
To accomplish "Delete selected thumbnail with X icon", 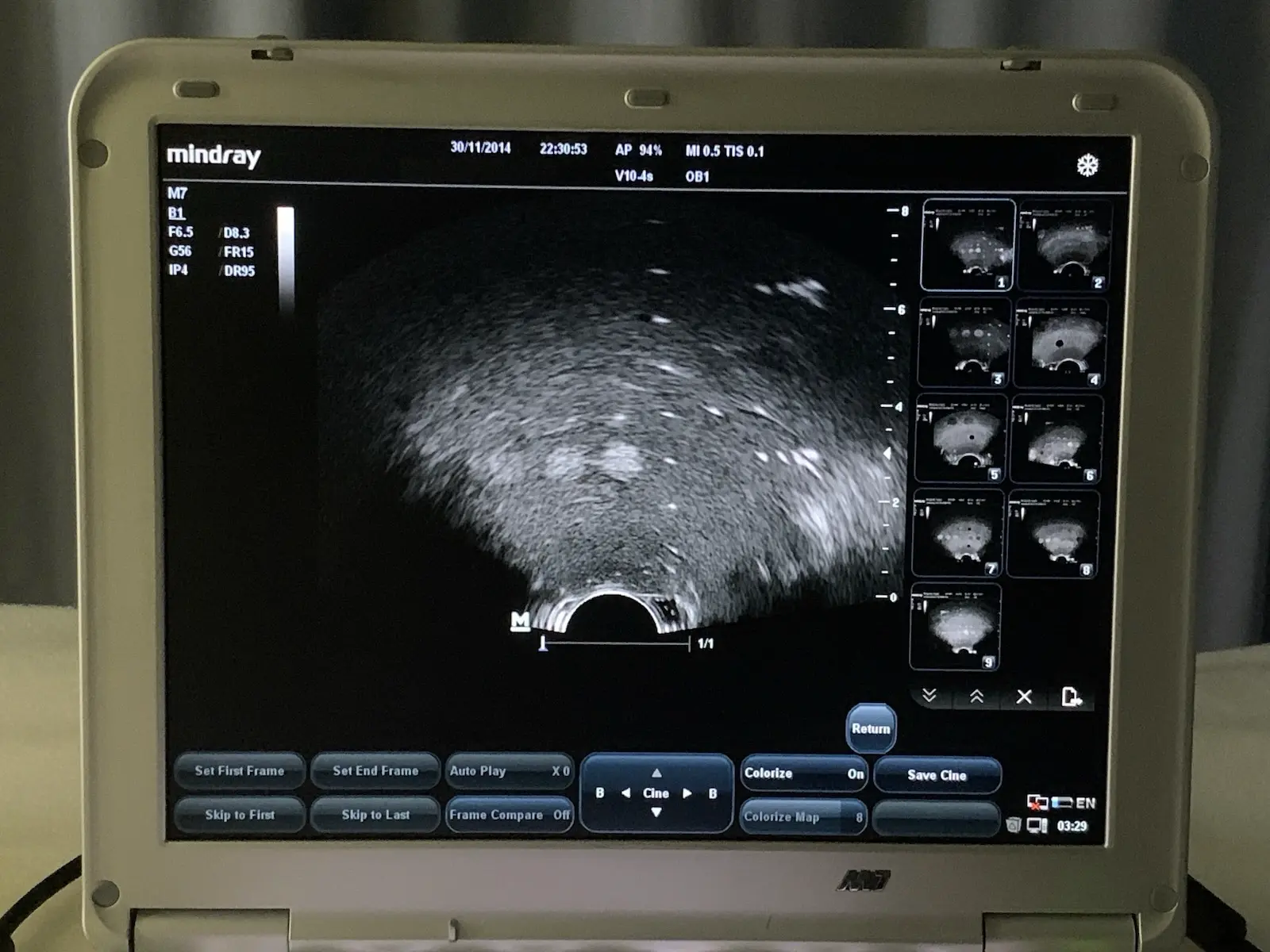I will pos(1024,697).
